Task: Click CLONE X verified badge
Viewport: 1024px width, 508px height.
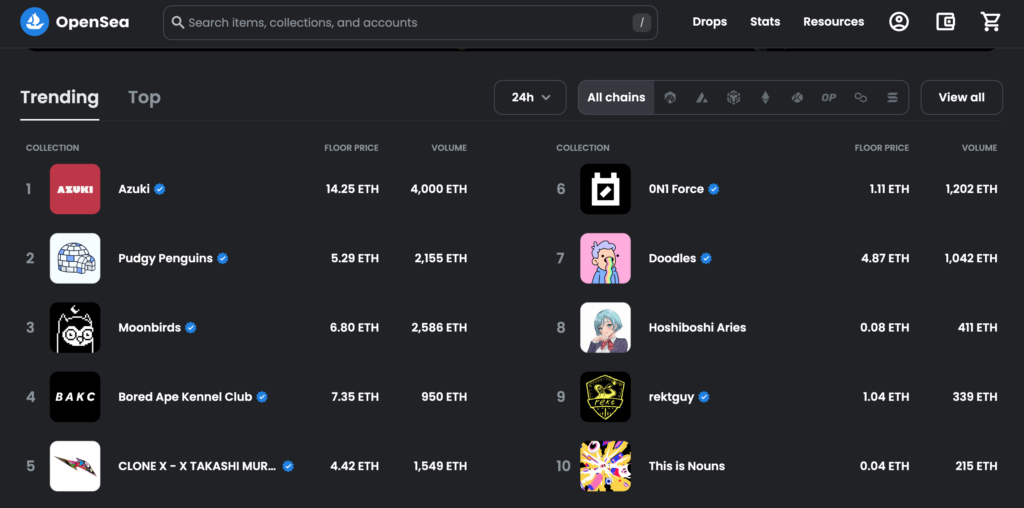Action: [288, 466]
